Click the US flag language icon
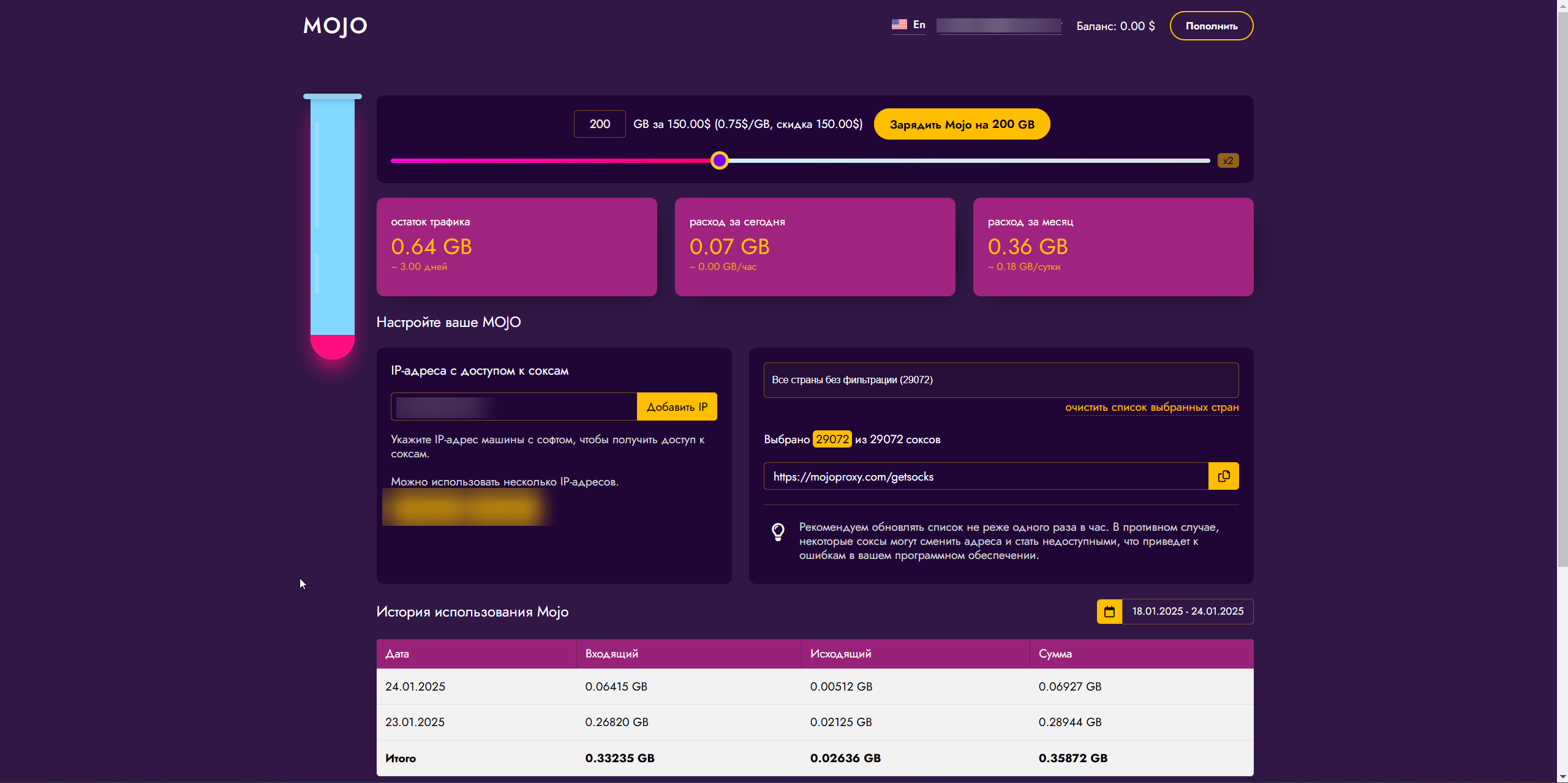1568x783 pixels. (899, 24)
